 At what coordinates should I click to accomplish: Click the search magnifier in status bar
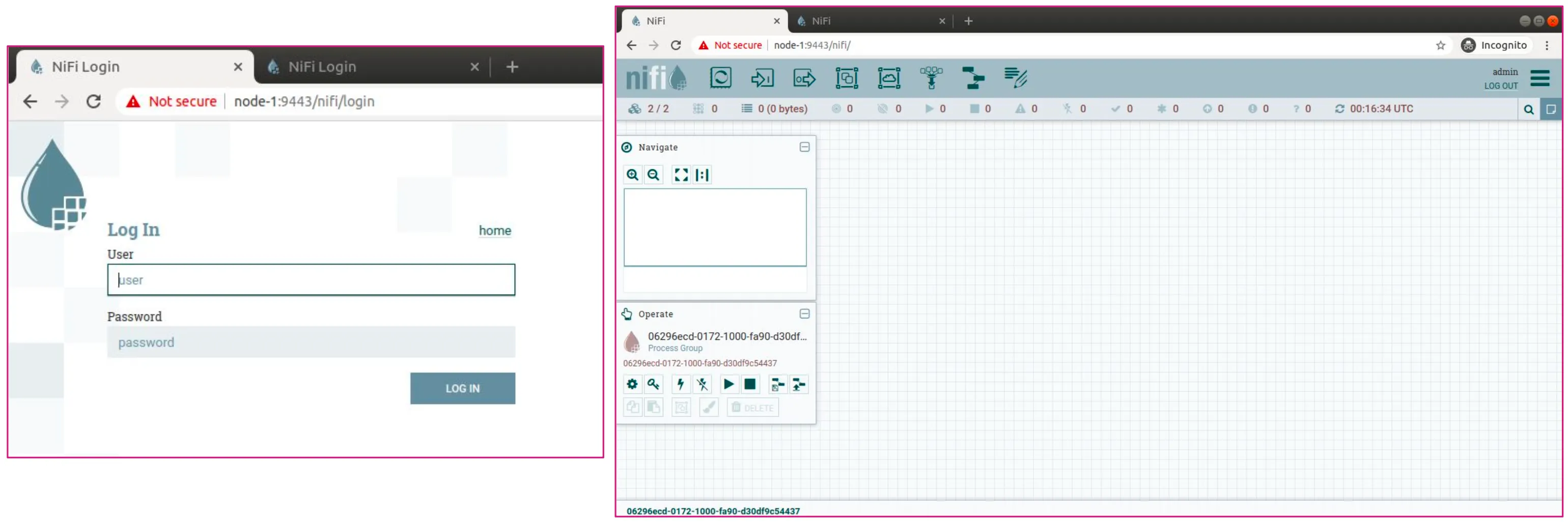pyautogui.click(x=1528, y=109)
